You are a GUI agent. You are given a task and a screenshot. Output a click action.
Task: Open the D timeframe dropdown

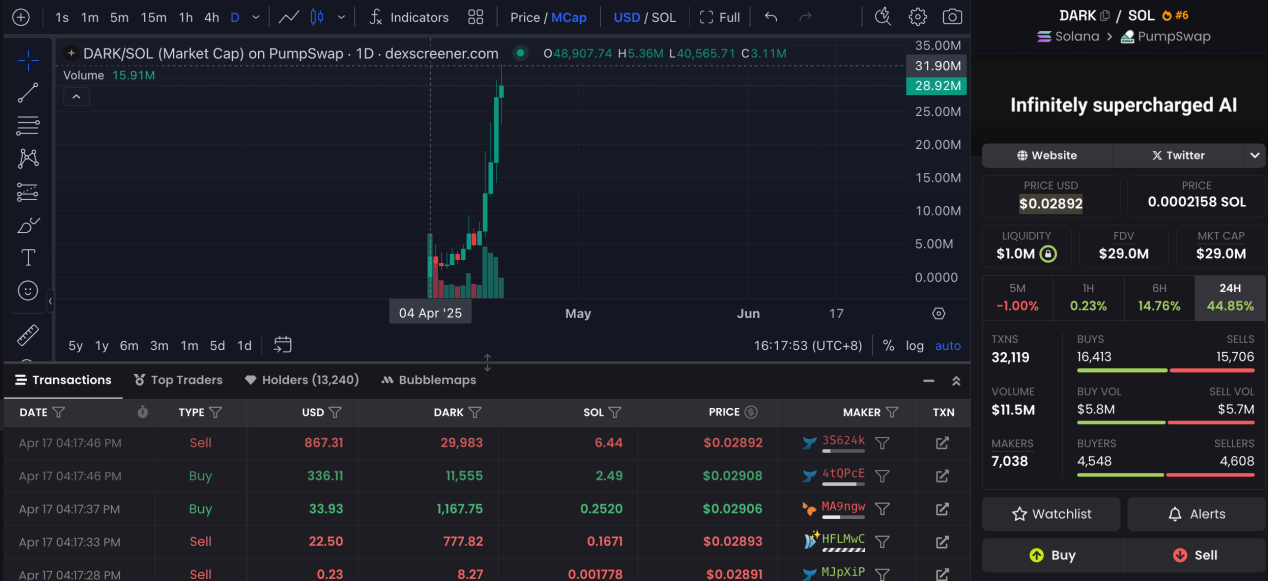click(x=253, y=16)
